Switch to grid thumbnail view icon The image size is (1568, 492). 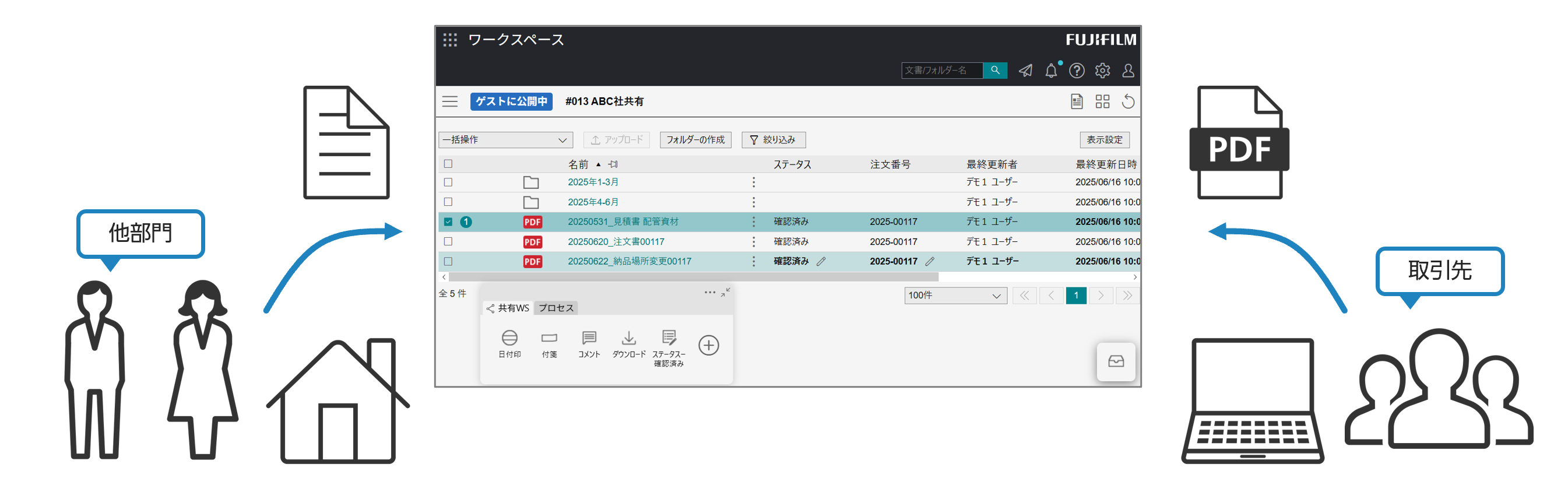point(1102,101)
